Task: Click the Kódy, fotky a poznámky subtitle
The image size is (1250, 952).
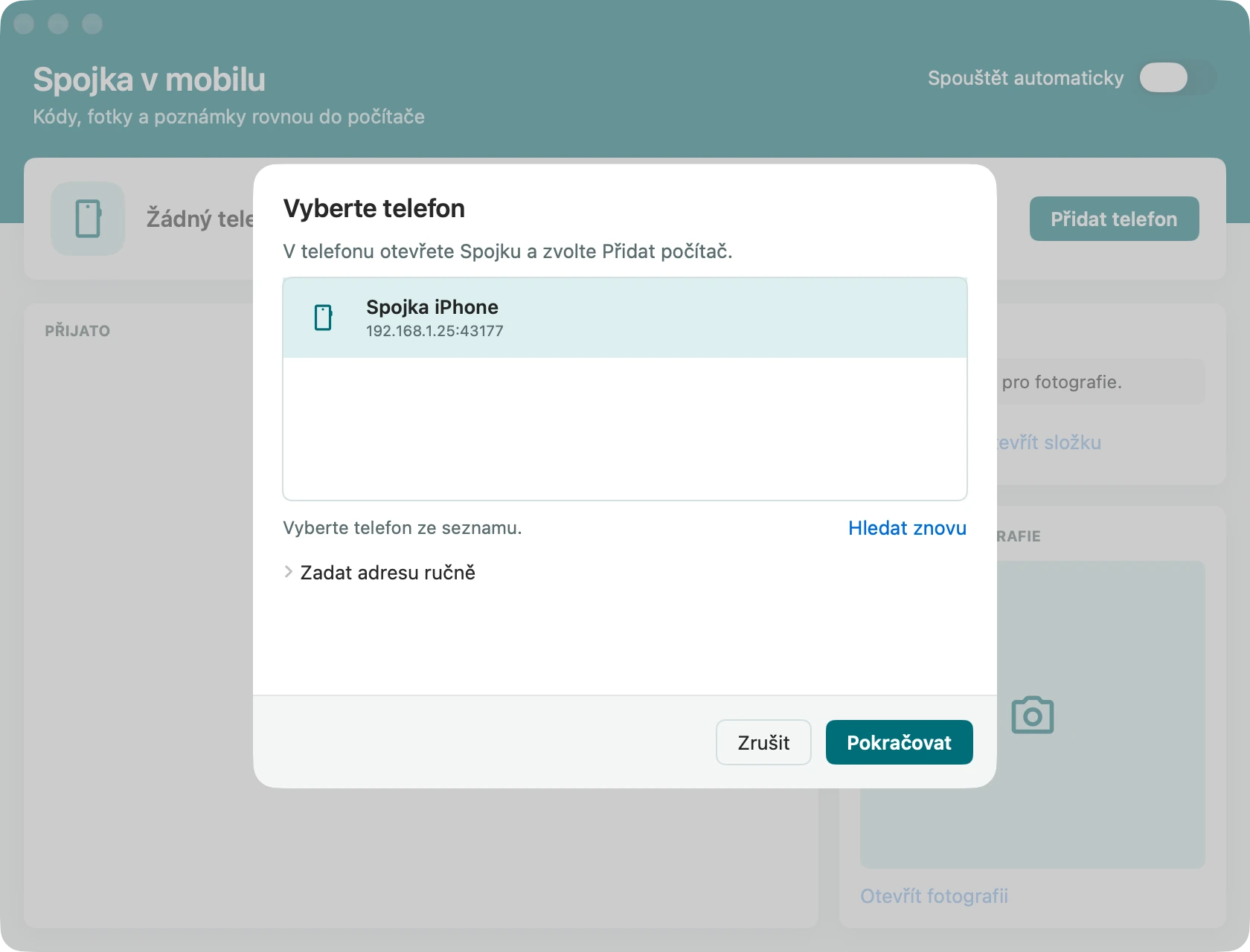Action: coord(228,117)
